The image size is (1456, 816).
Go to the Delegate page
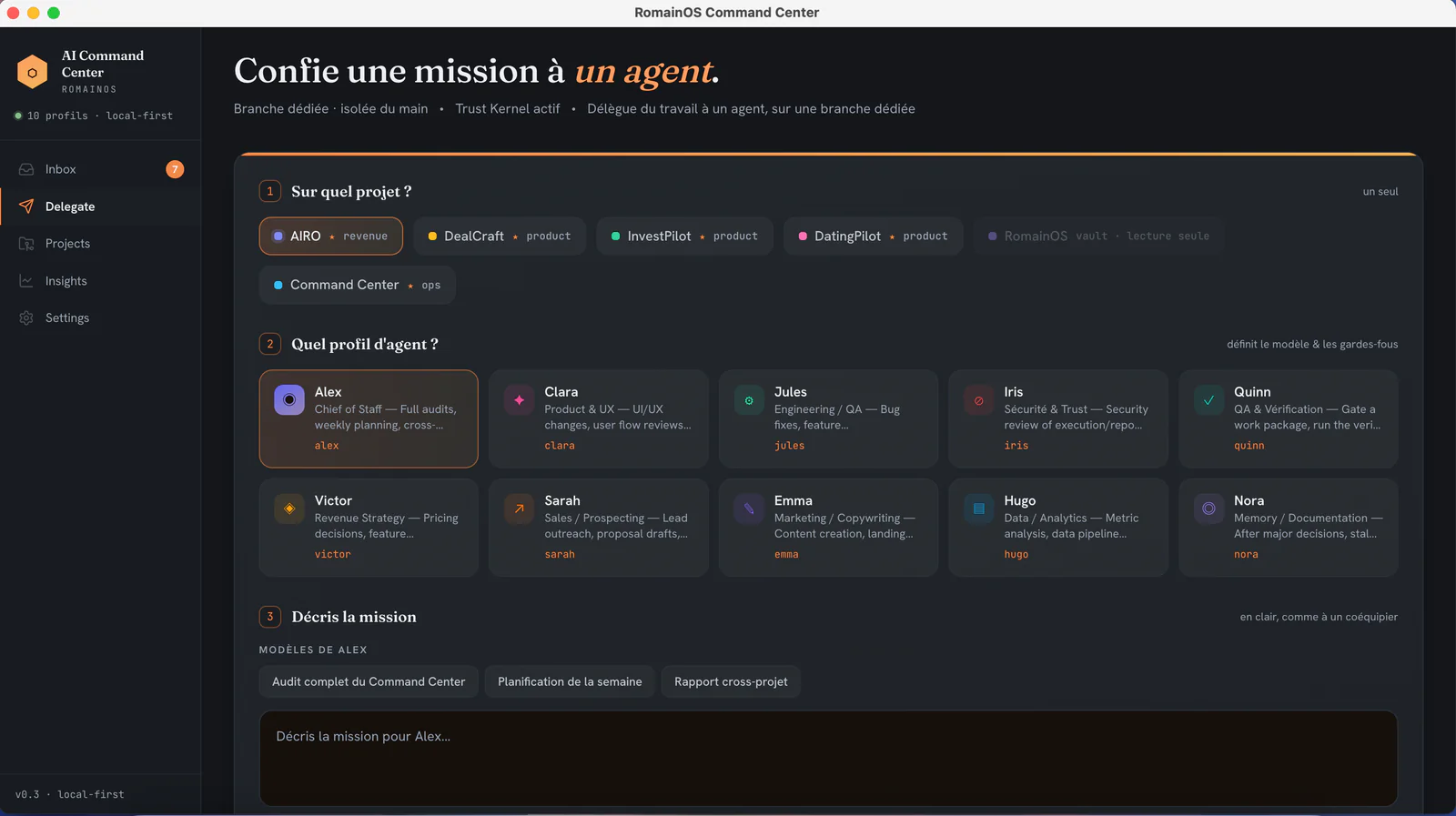[x=100, y=207]
